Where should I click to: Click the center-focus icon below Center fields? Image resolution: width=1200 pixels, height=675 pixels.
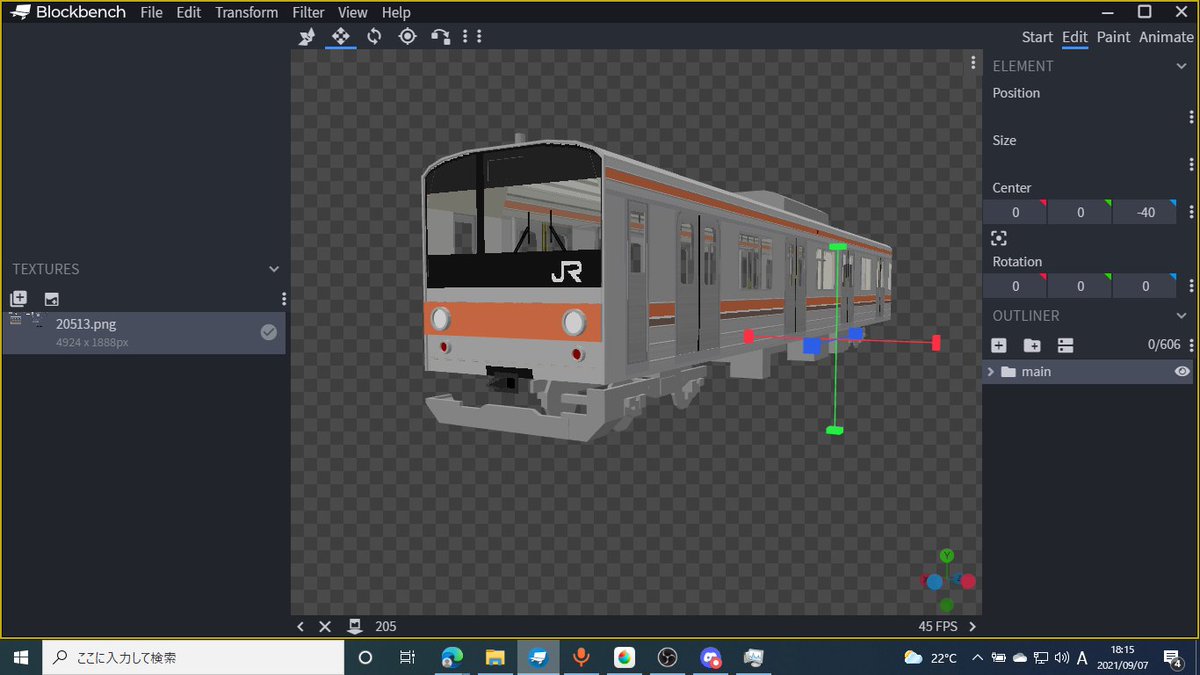point(998,238)
